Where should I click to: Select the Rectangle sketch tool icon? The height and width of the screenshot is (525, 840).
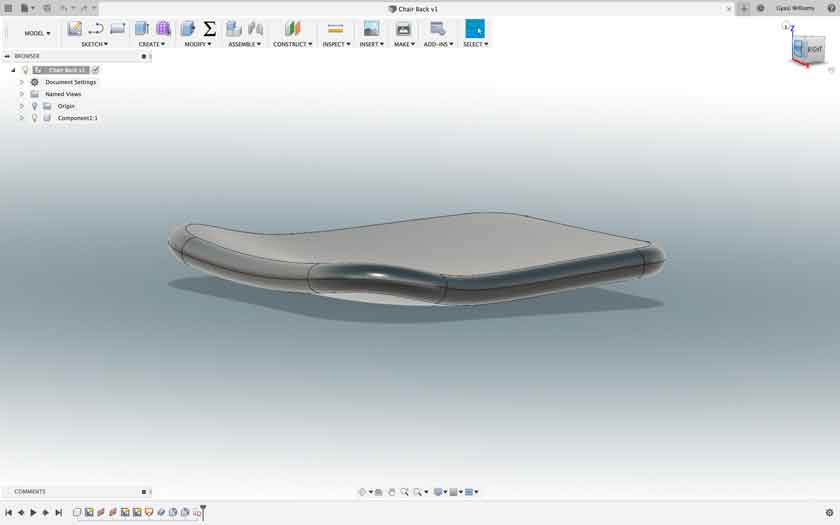coord(117,28)
